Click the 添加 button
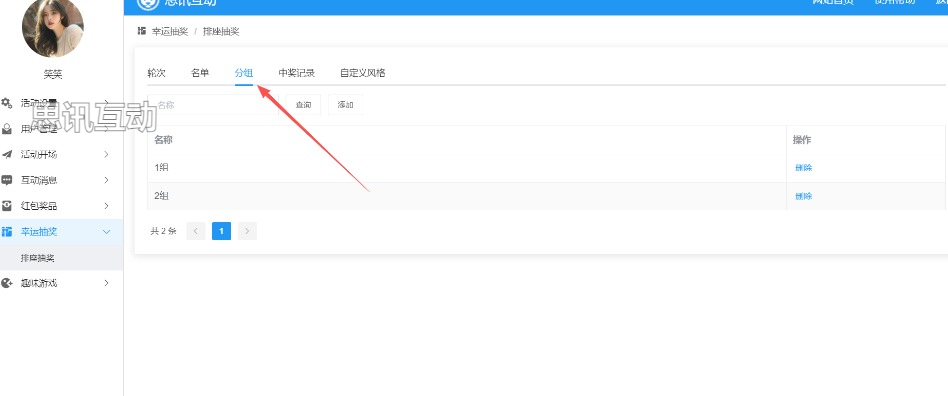Screen dimensions: 948x396 click(x=345, y=105)
